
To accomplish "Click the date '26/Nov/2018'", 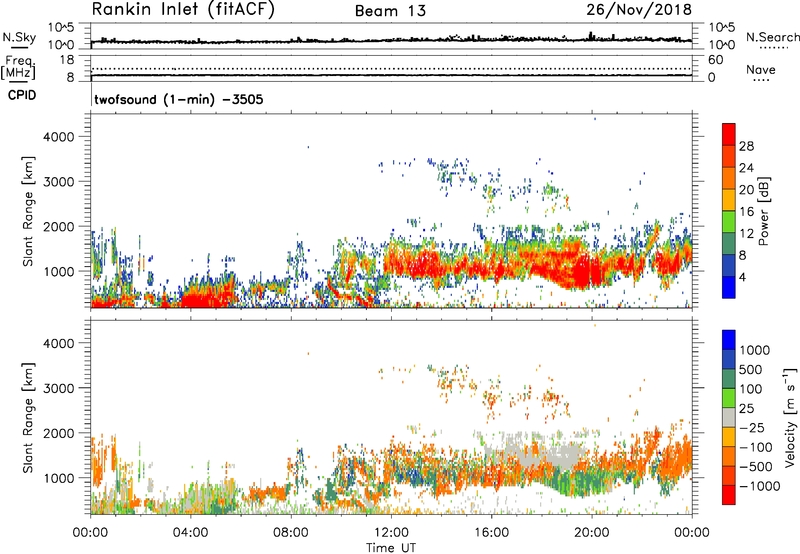I will pos(639,10).
